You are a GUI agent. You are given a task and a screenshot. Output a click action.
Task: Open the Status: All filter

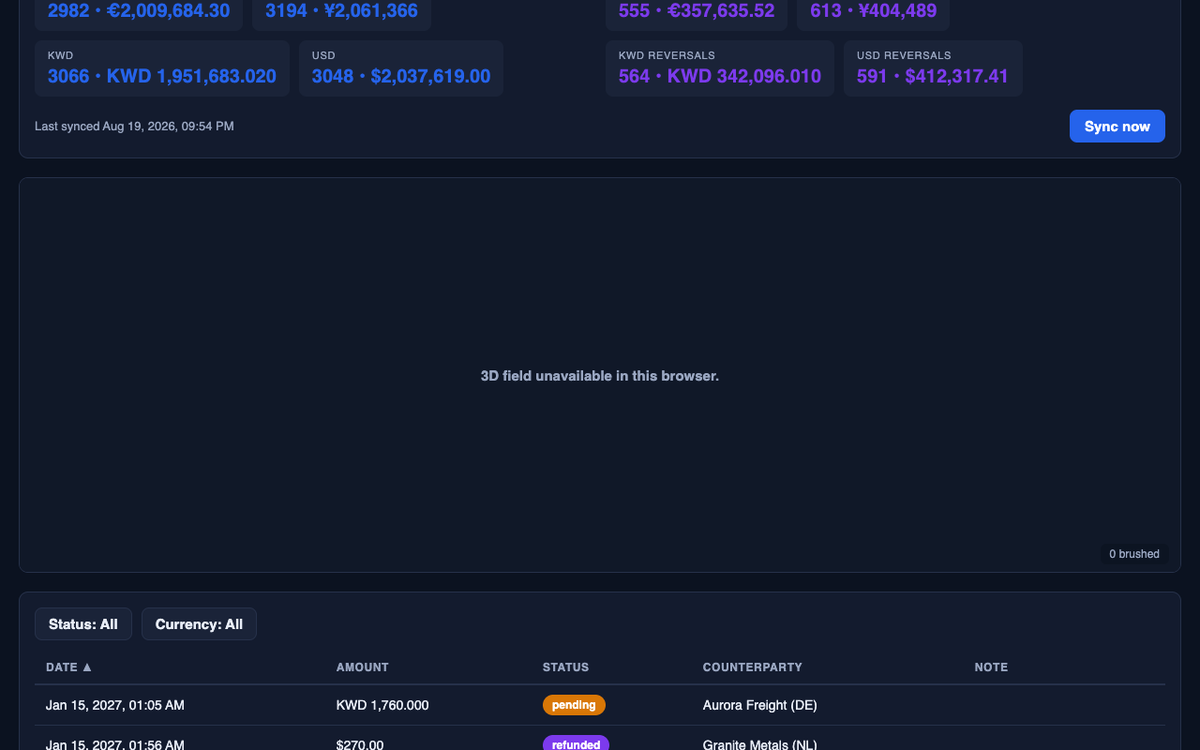[x=83, y=624]
